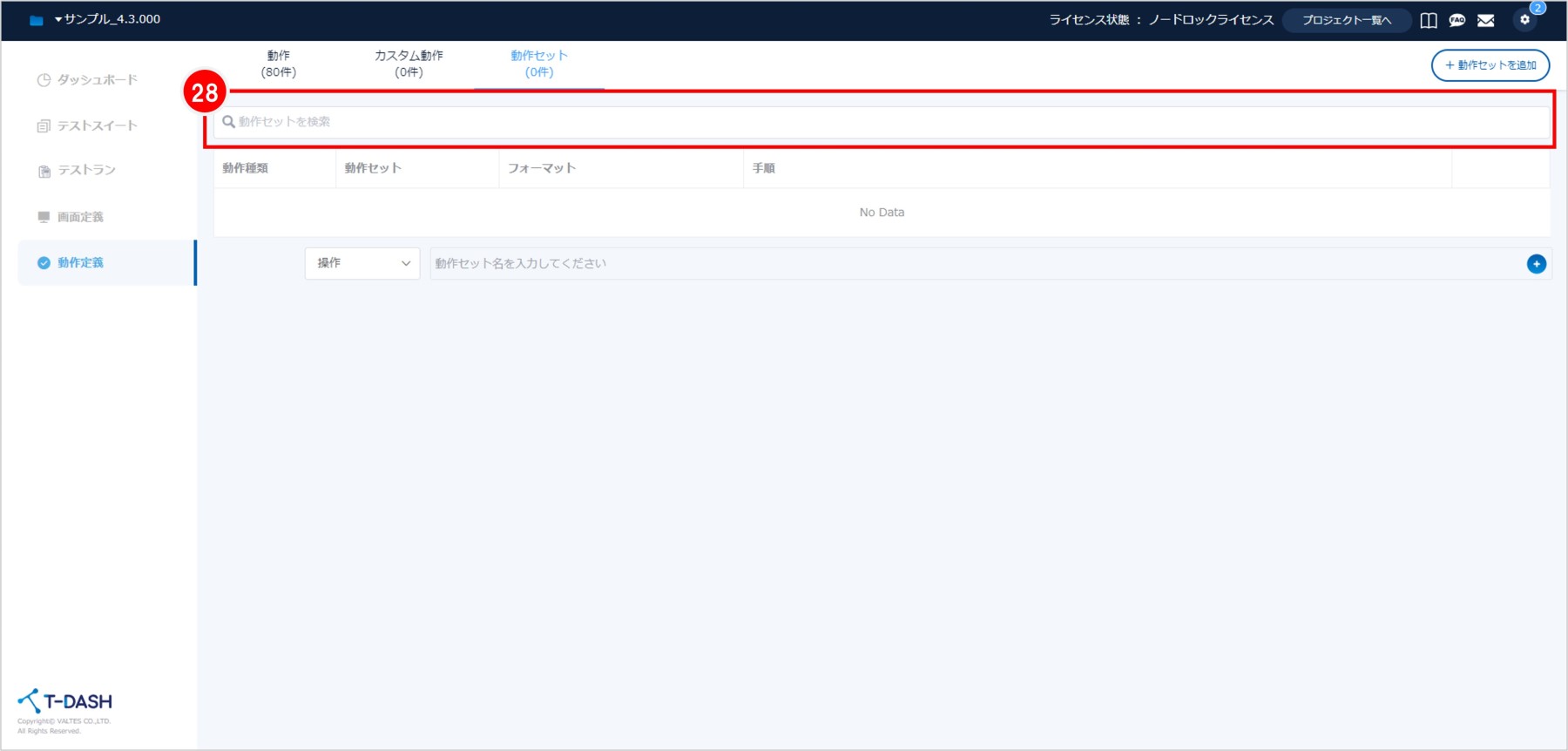Switch to the カスタム動作 (0件) tab
This screenshot has height=751, width=1568.
409,64
